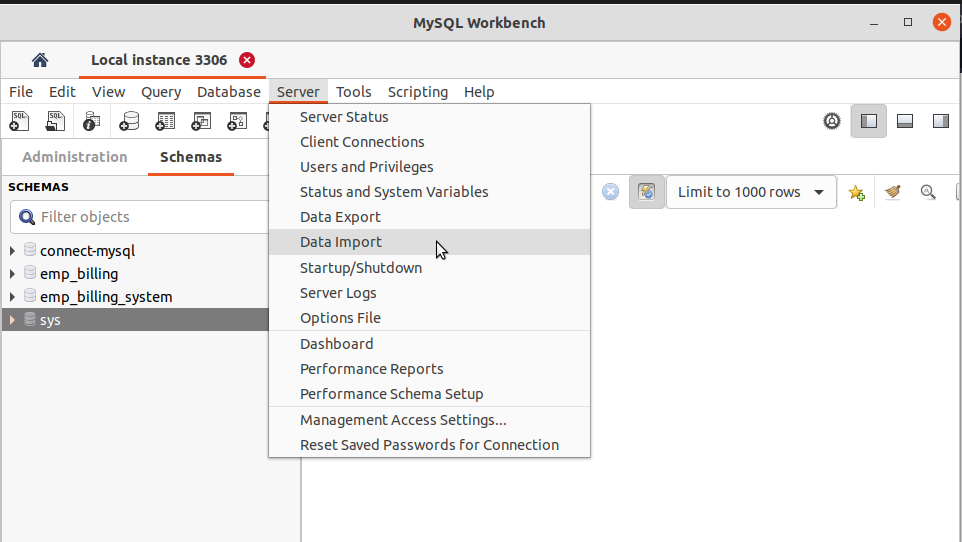962x542 pixels.
Task: Toggle the bottom output panel visibility
Action: [x=905, y=122]
